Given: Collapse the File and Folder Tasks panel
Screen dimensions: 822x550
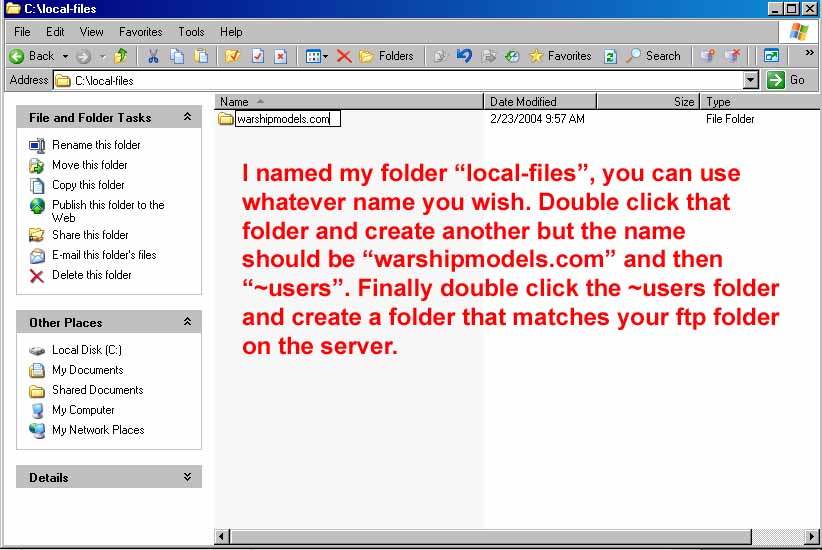Looking at the screenshot, I should pos(187,117).
